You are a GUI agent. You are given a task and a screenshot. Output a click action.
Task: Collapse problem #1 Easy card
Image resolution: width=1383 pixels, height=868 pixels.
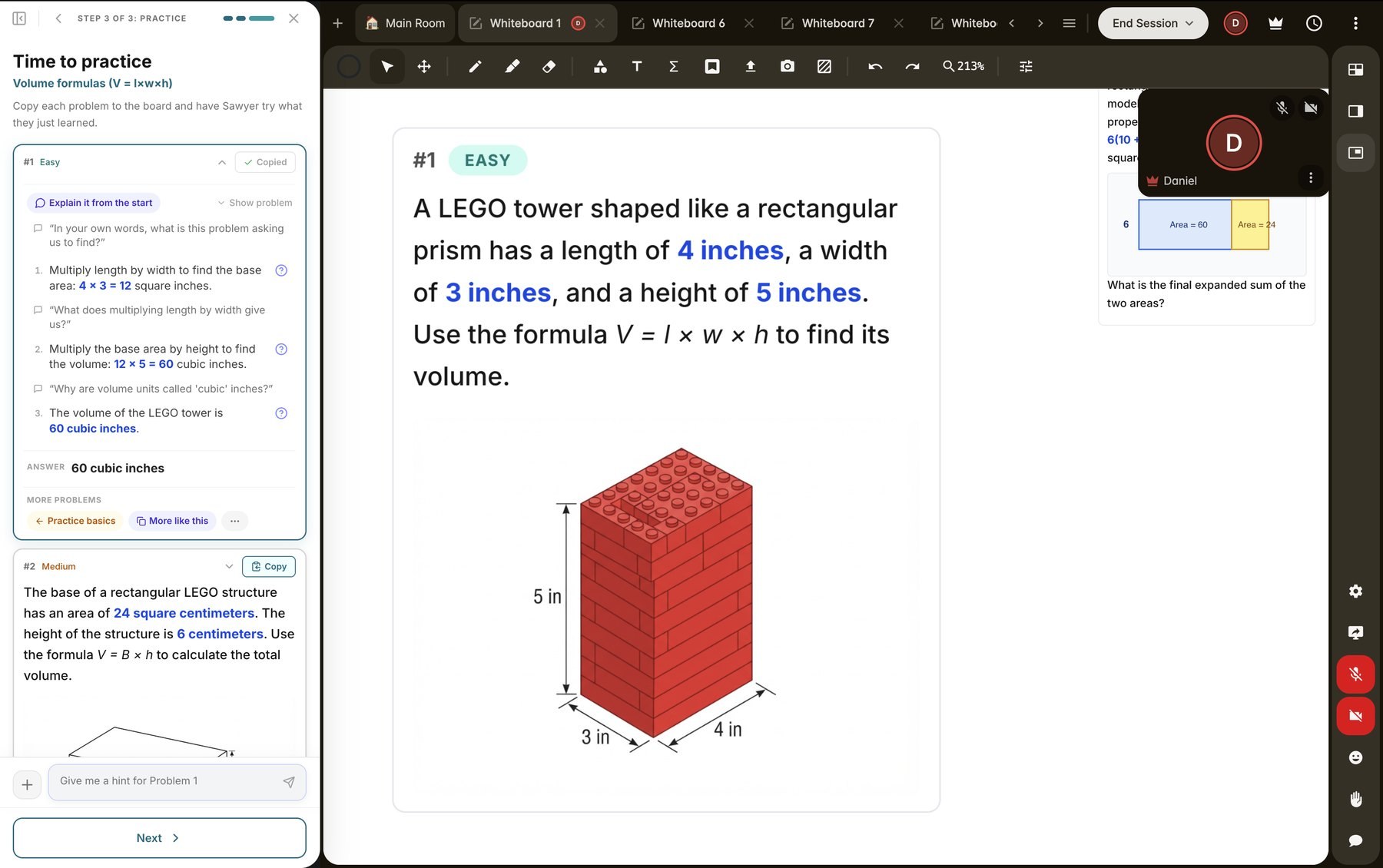coord(222,162)
